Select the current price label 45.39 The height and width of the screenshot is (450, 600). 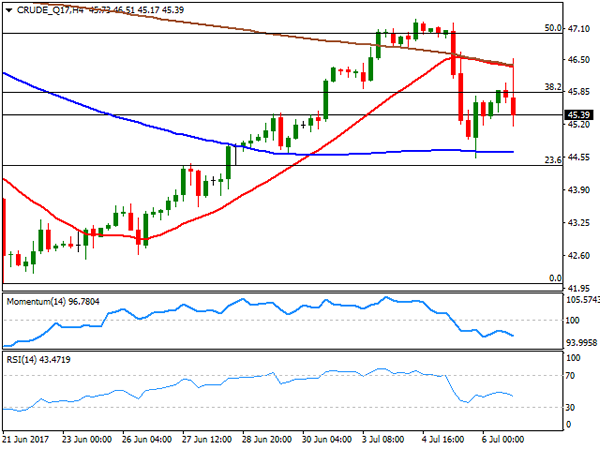tap(579, 115)
